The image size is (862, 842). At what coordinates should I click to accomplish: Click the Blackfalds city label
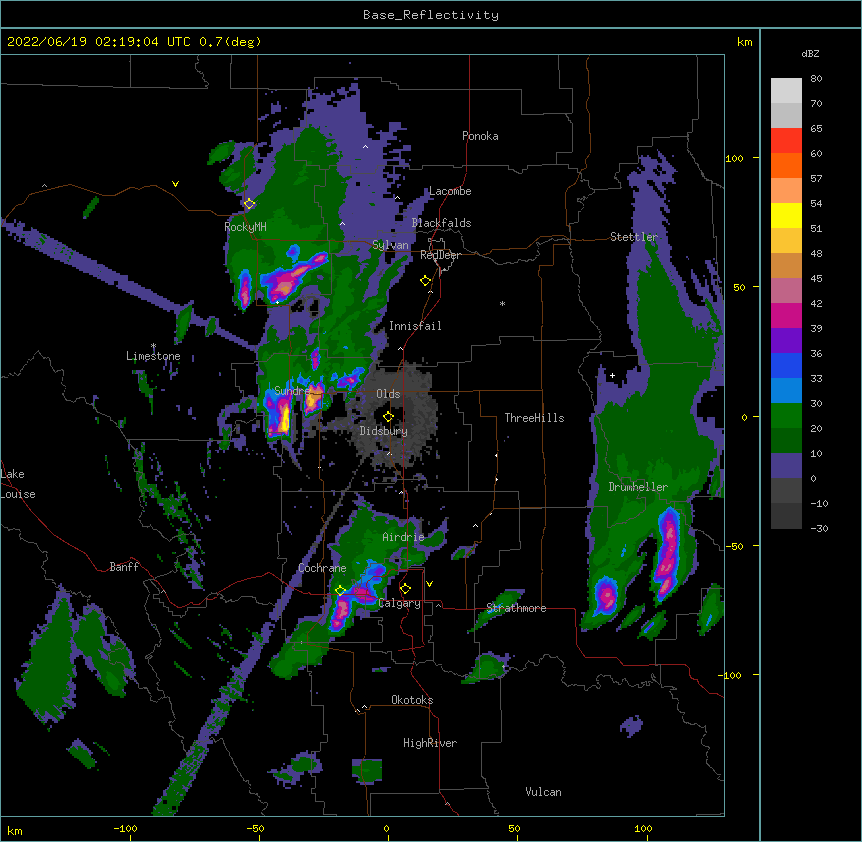[x=441, y=223]
